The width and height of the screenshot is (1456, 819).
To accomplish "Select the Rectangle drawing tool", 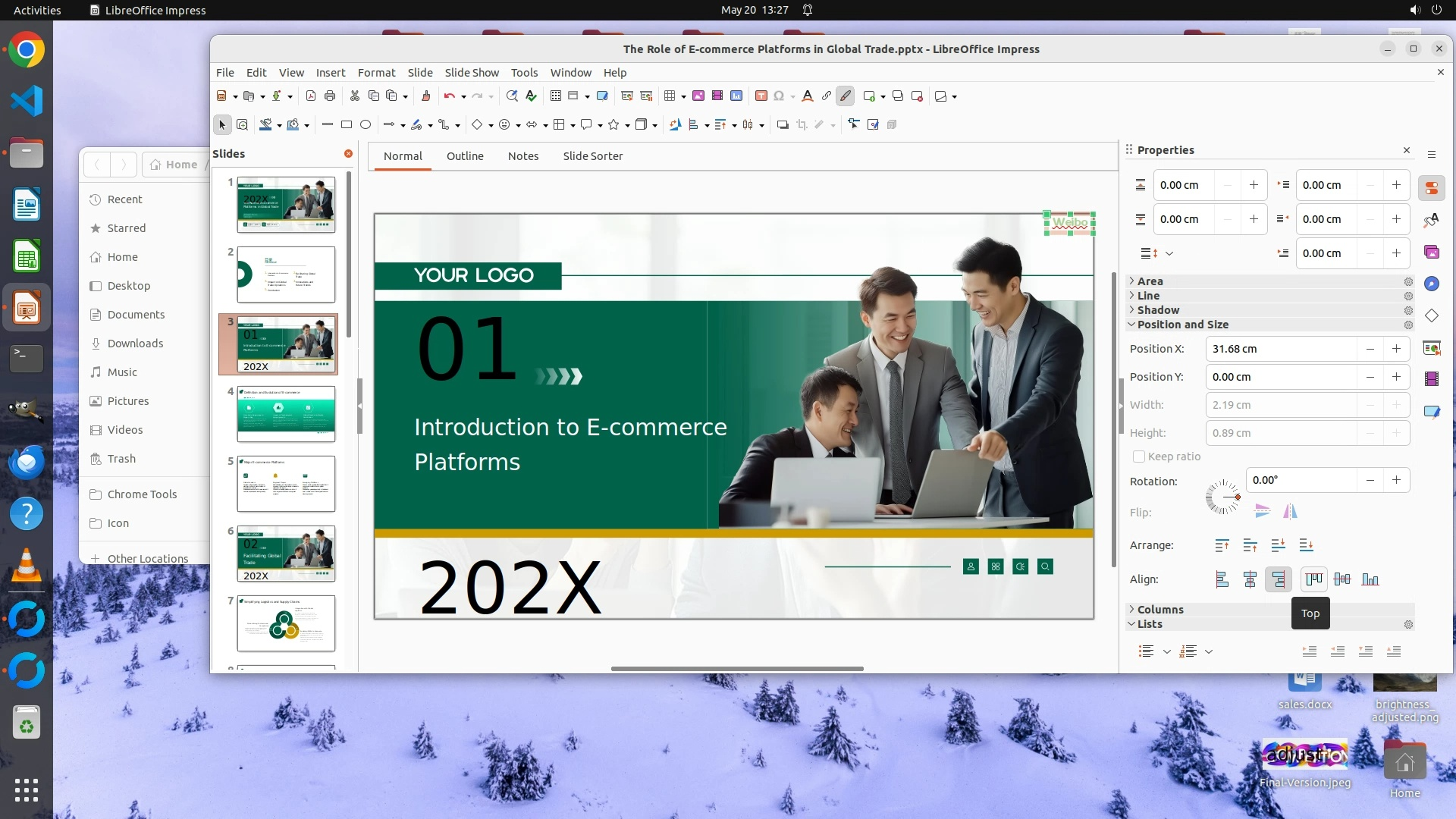I will (x=347, y=124).
